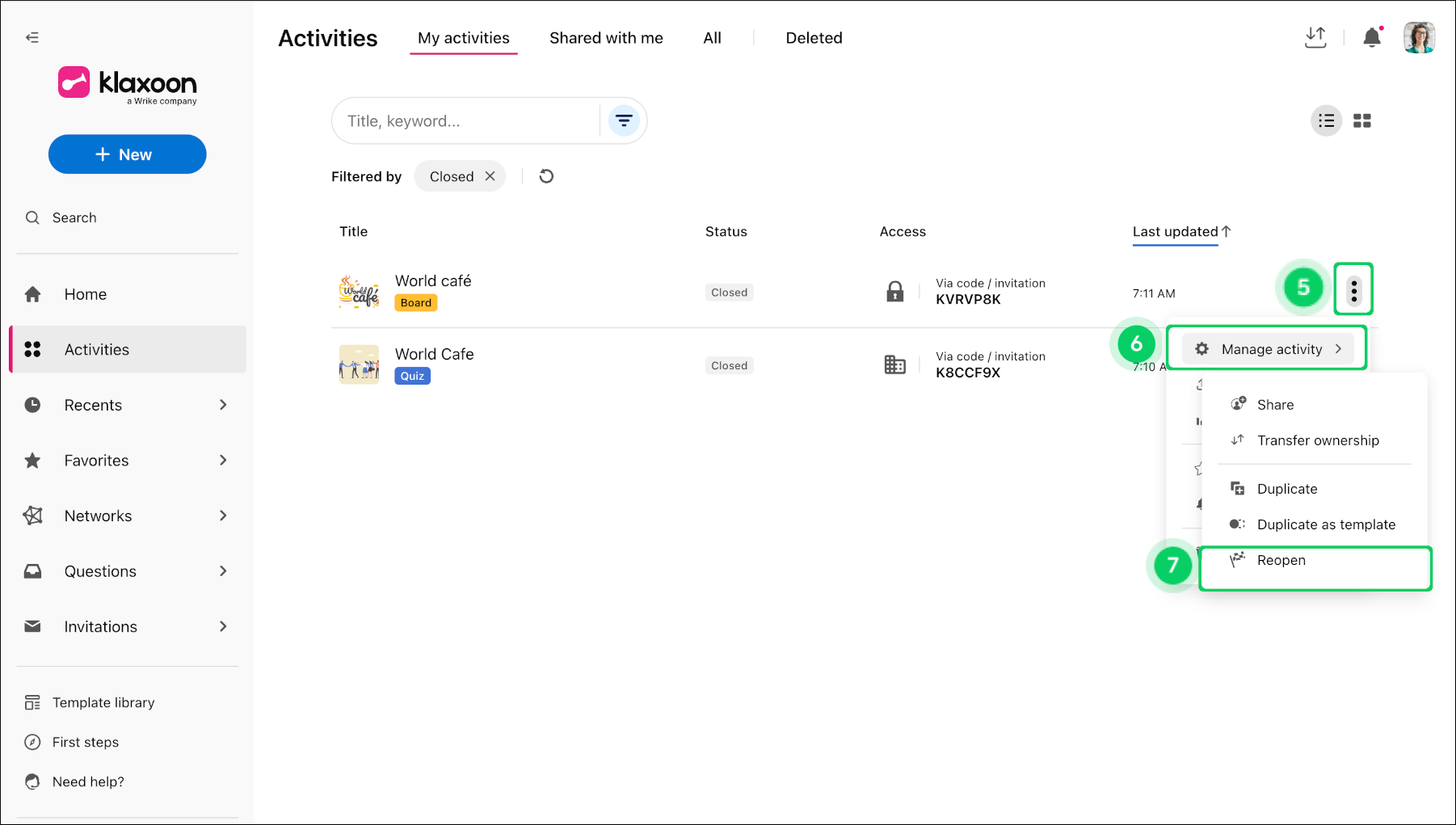The image size is (1456, 825).
Task: Open filter options inside the search bar
Action: [x=623, y=120]
